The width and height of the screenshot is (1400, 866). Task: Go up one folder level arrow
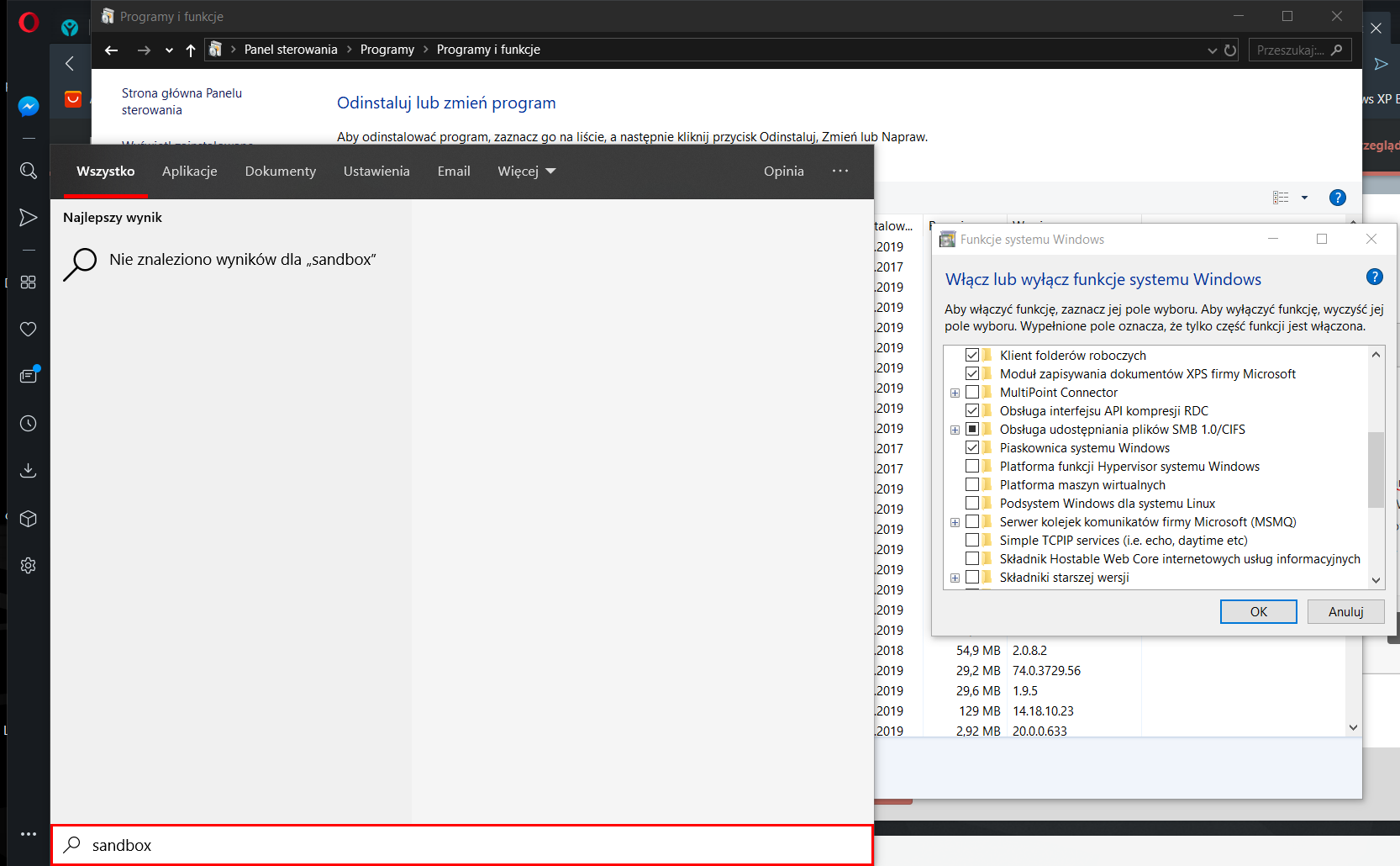(191, 50)
